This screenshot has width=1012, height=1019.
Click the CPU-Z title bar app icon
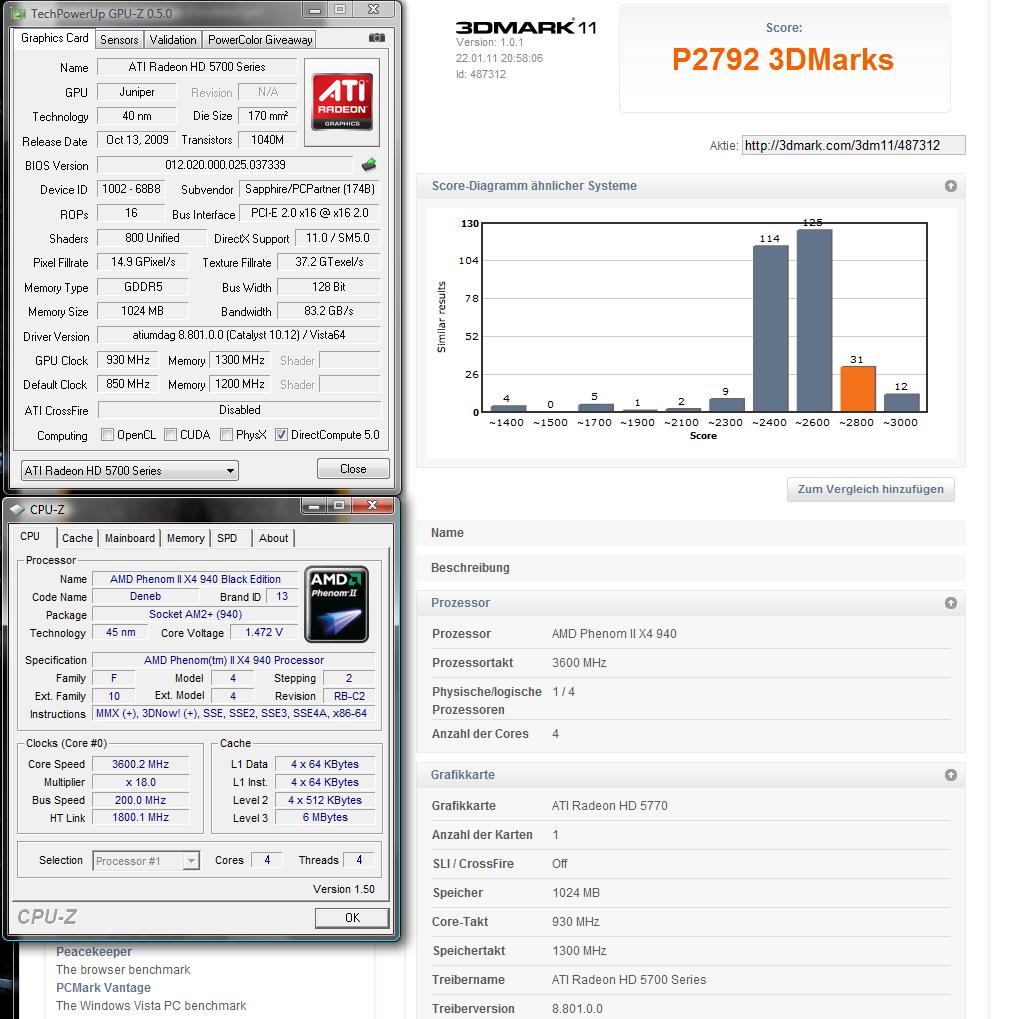(x=18, y=510)
